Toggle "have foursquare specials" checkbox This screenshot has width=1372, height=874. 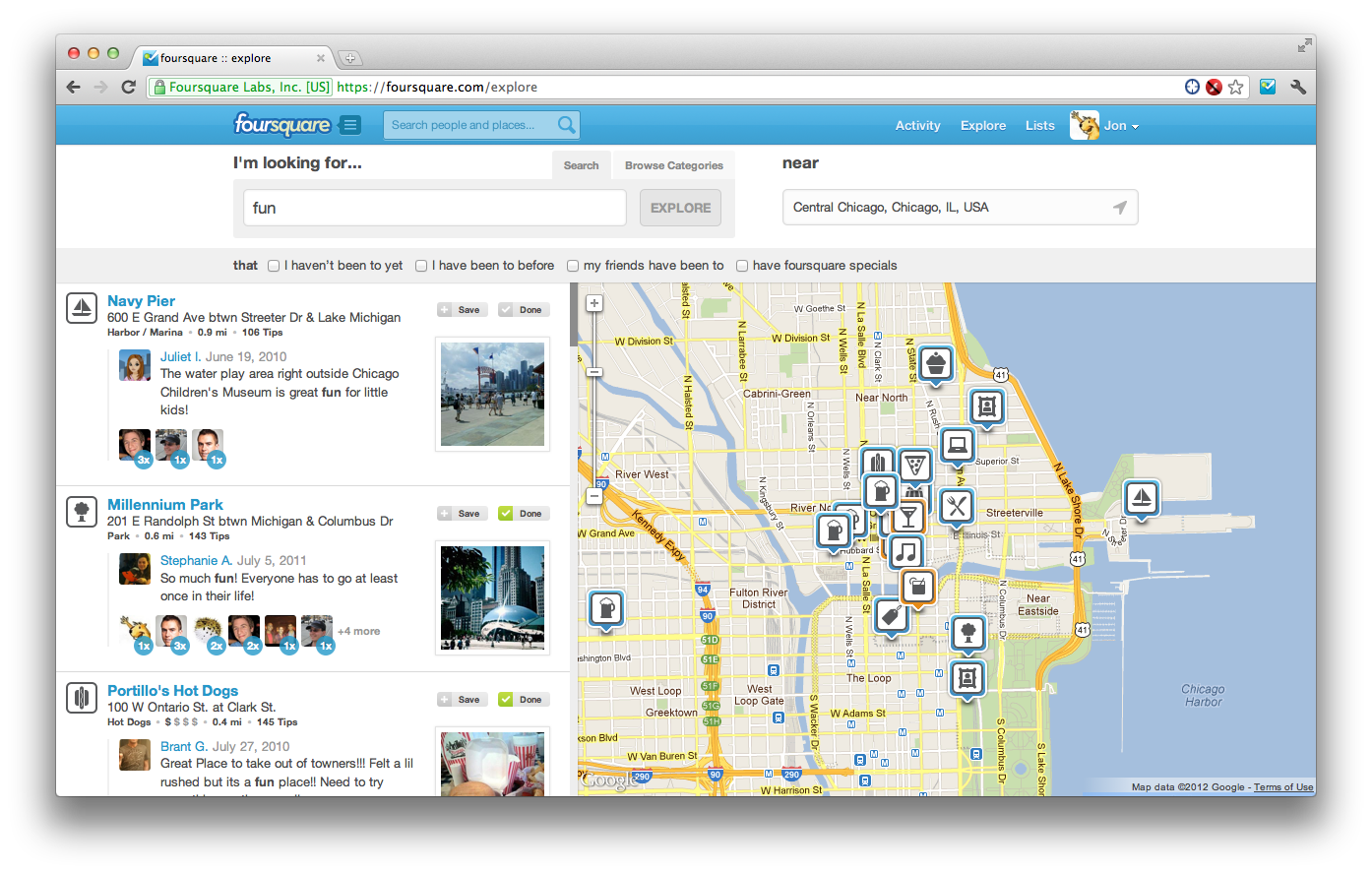[742, 266]
